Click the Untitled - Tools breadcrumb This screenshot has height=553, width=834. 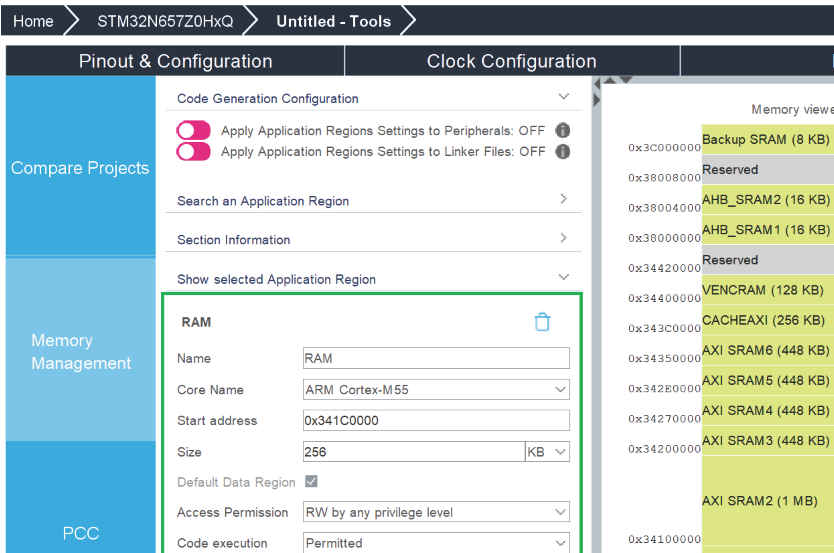click(x=333, y=21)
